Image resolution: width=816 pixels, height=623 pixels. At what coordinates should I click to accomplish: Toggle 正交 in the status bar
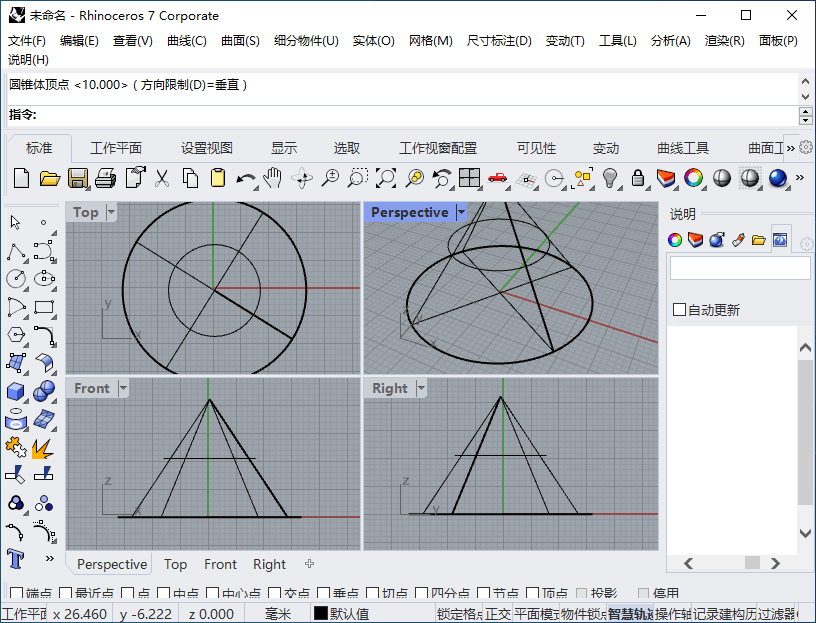pyautogui.click(x=498, y=614)
